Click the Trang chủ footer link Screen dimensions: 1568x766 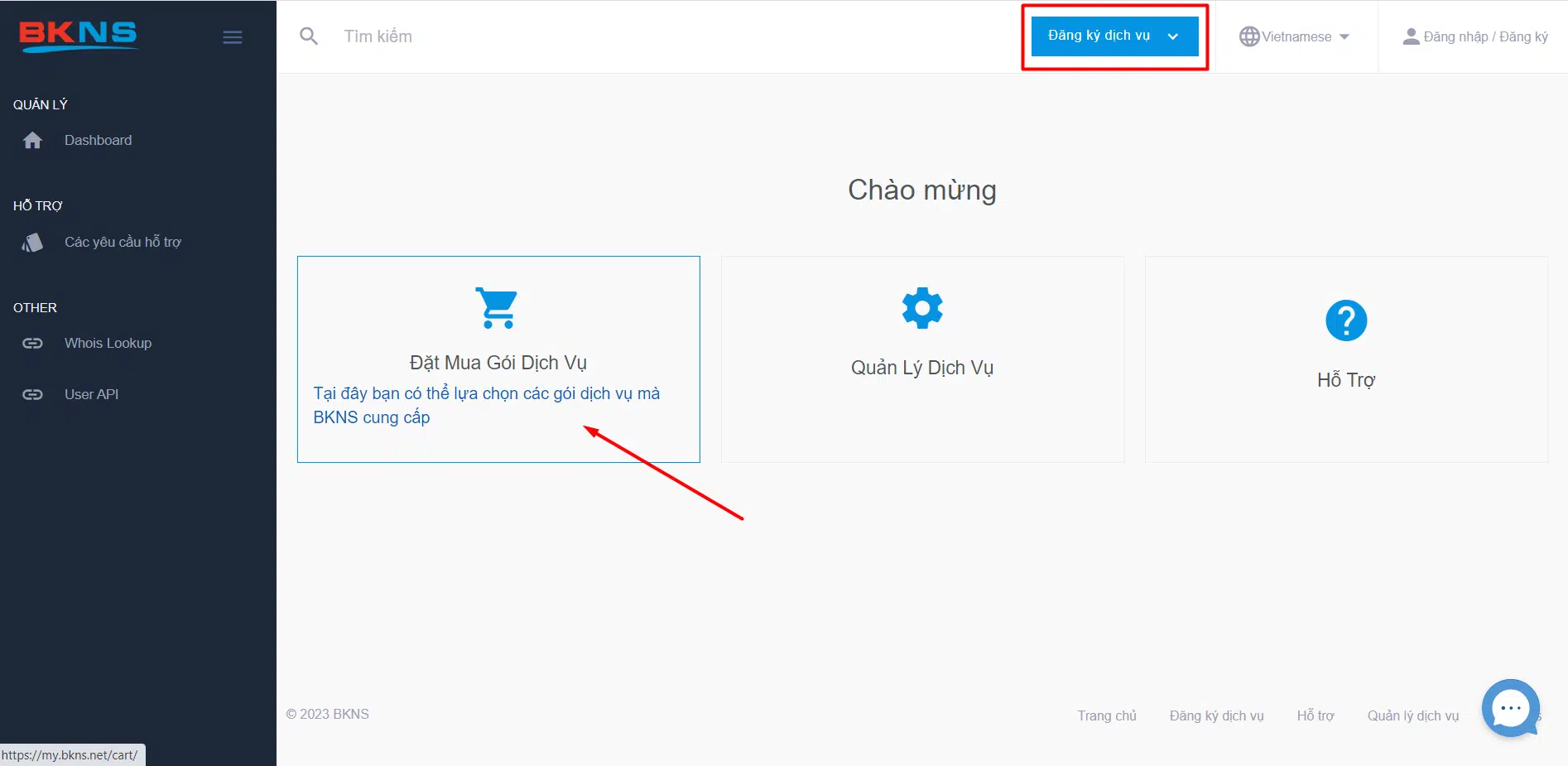coord(1107,715)
